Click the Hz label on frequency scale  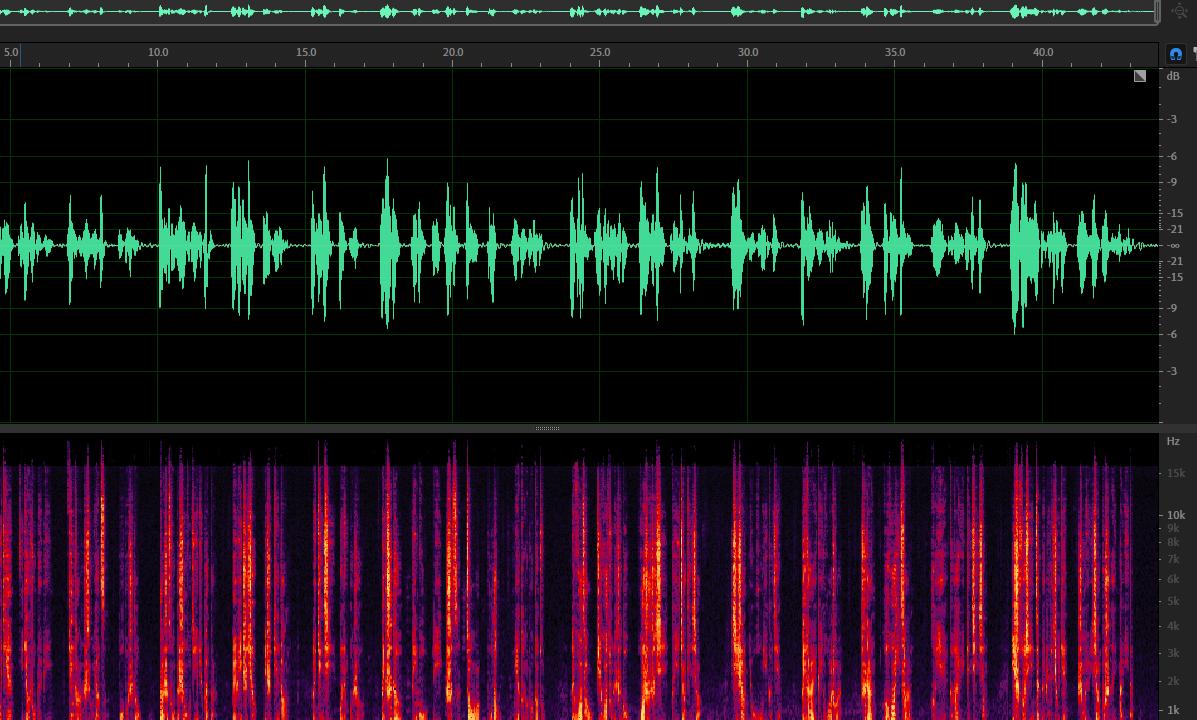click(x=1173, y=441)
